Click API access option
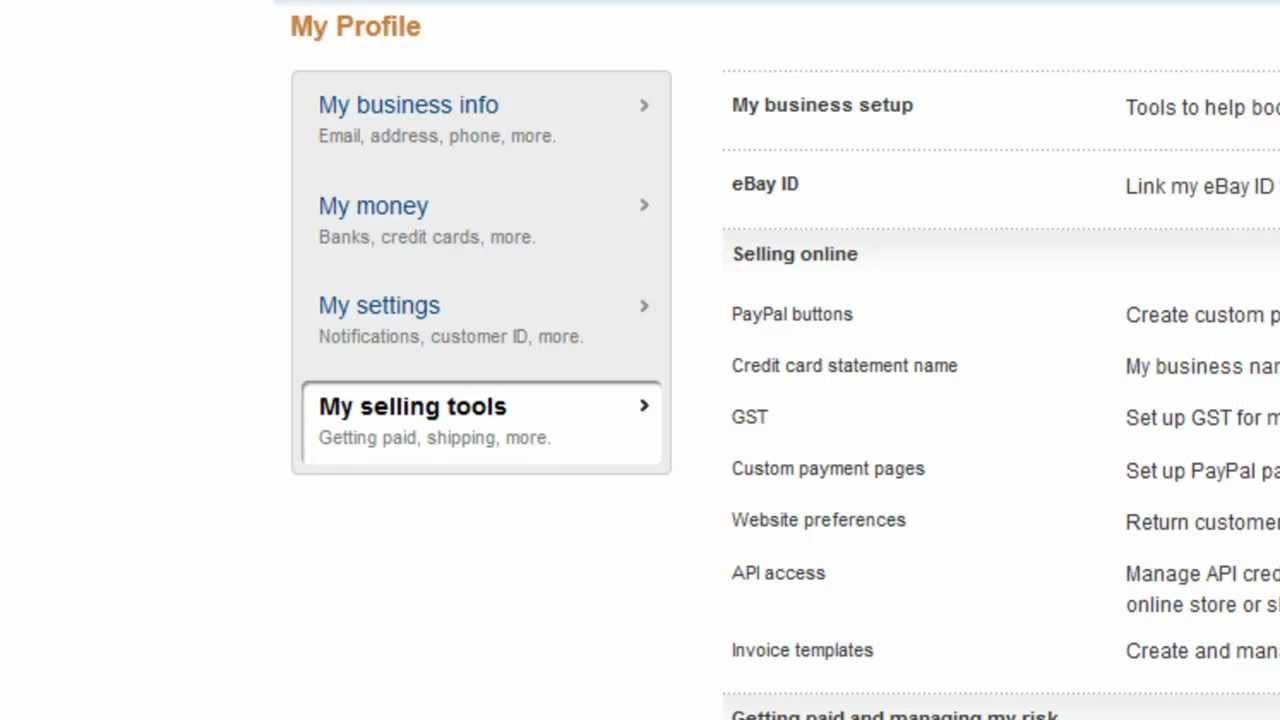1280x720 pixels. [778, 573]
